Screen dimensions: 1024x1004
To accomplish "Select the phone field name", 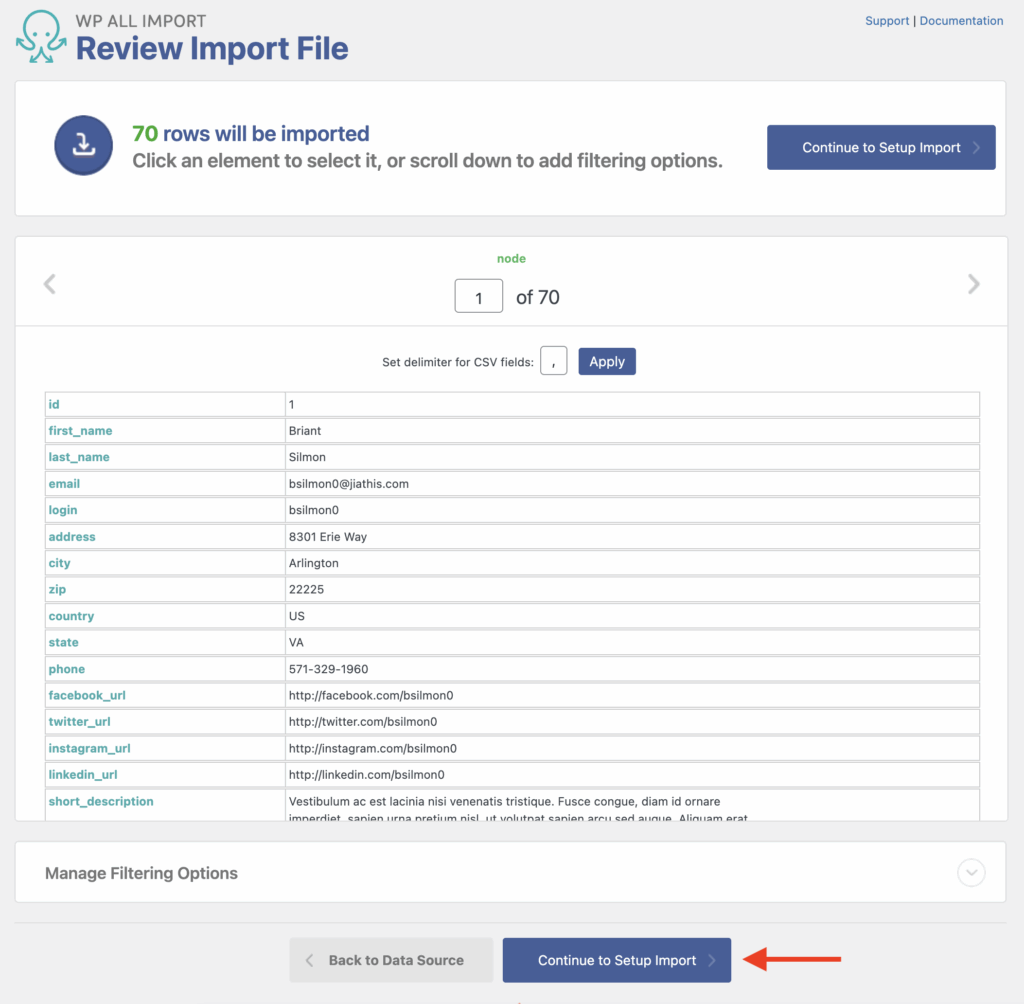I will pos(67,669).
